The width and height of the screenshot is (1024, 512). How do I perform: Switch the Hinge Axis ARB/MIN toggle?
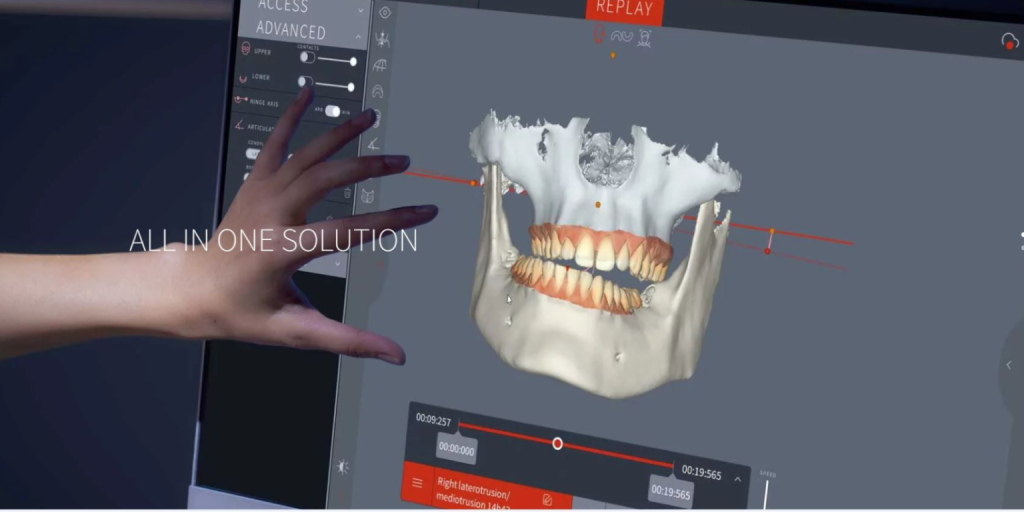coord(331,111)
